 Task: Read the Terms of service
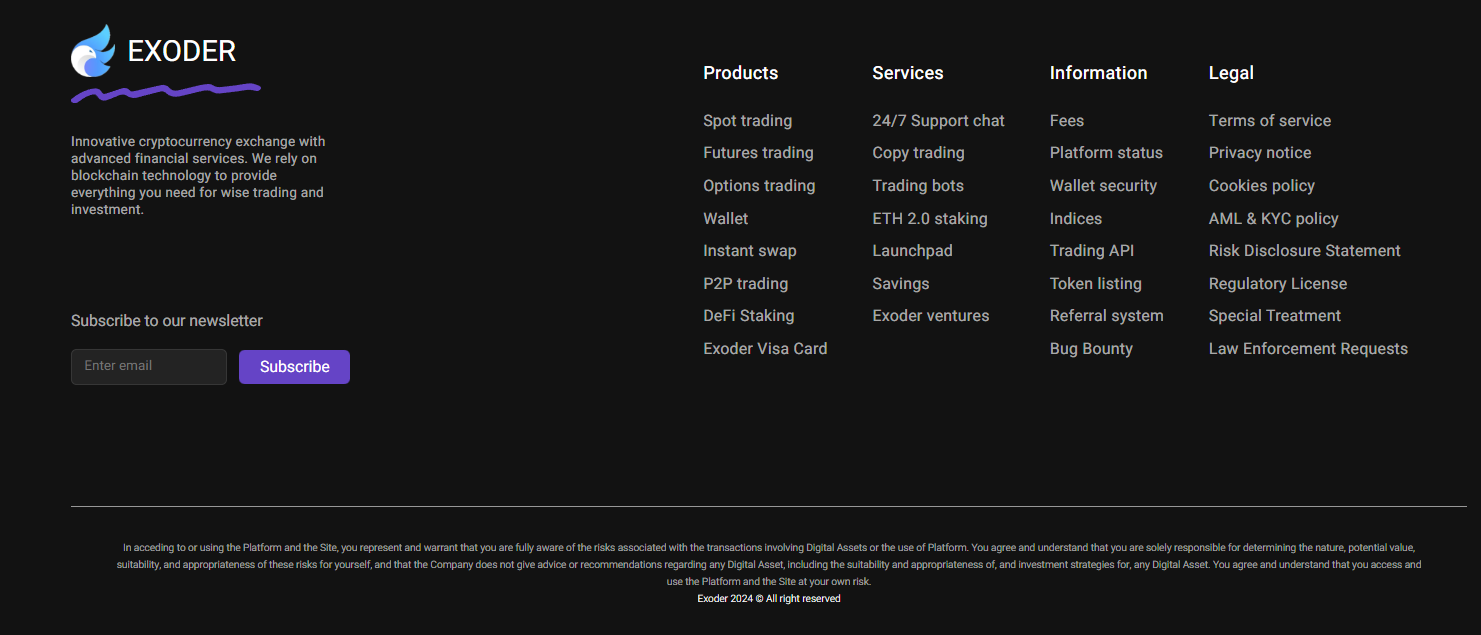(x=1269, y=121)
